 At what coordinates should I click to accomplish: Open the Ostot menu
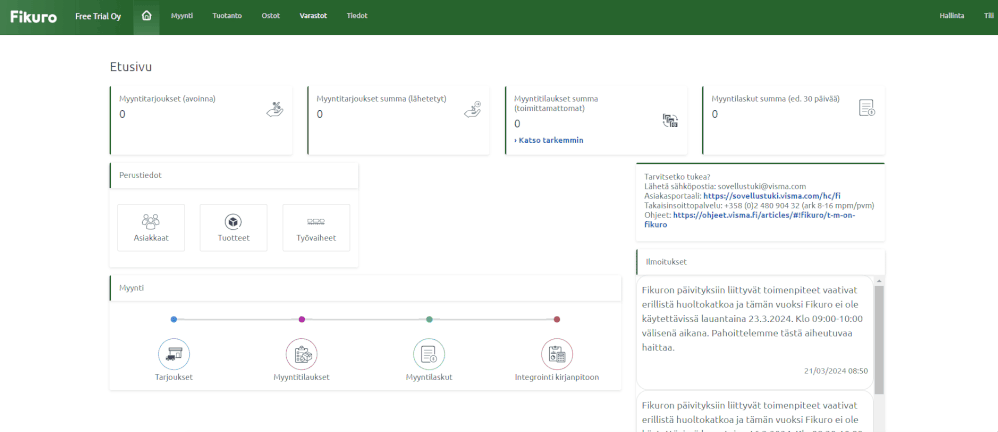coord(271,16)
